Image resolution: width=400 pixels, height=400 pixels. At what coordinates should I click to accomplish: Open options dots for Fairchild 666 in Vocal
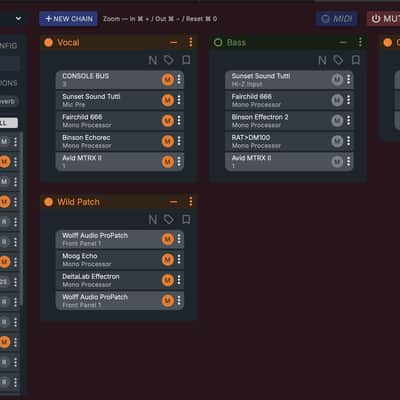179,120
